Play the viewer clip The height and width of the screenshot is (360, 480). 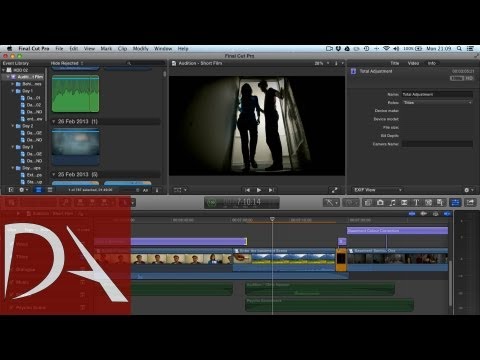point(259,190)
